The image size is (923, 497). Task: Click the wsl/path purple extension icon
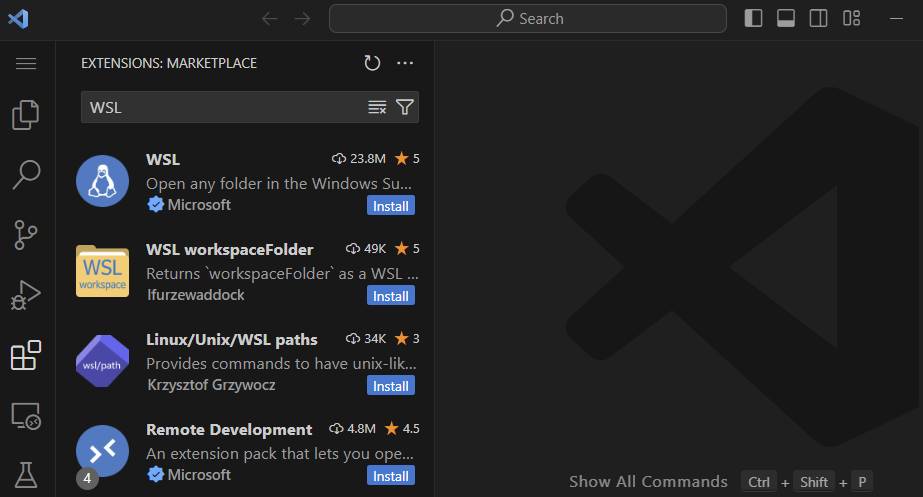pos(102,361)
